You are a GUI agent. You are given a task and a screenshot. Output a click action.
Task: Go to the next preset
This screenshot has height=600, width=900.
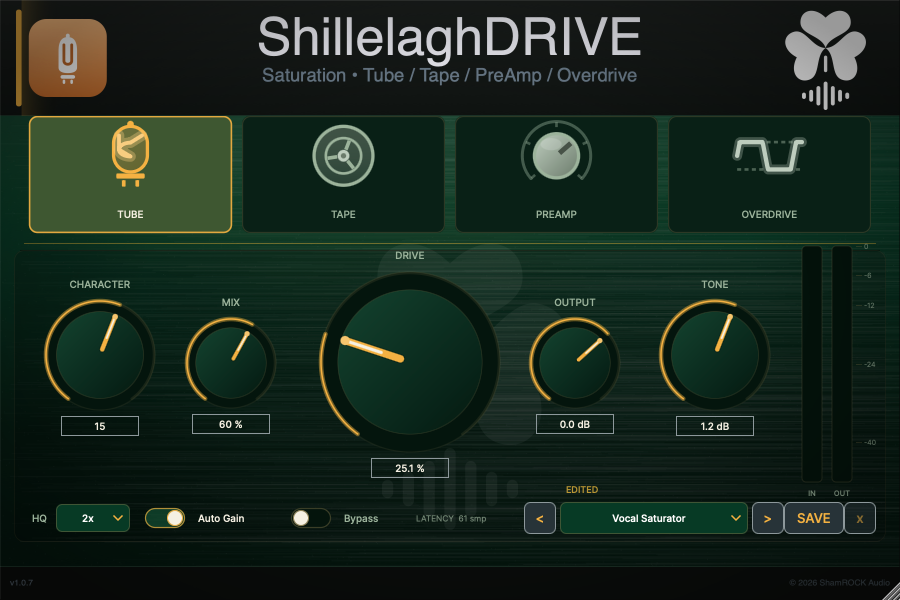(x=767, y=518)
